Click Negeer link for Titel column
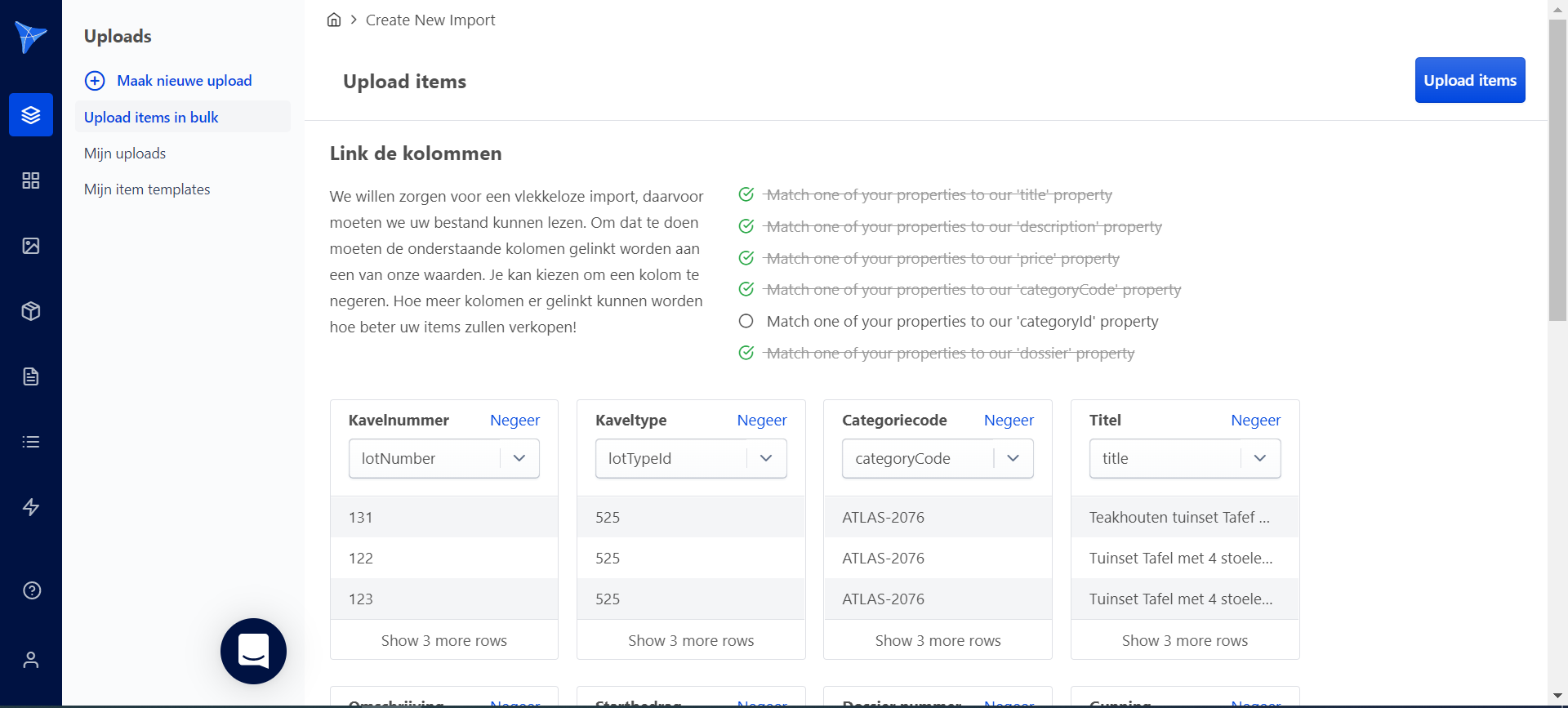The height and width of the screenshot is (708, 1568). [1255, 421]
